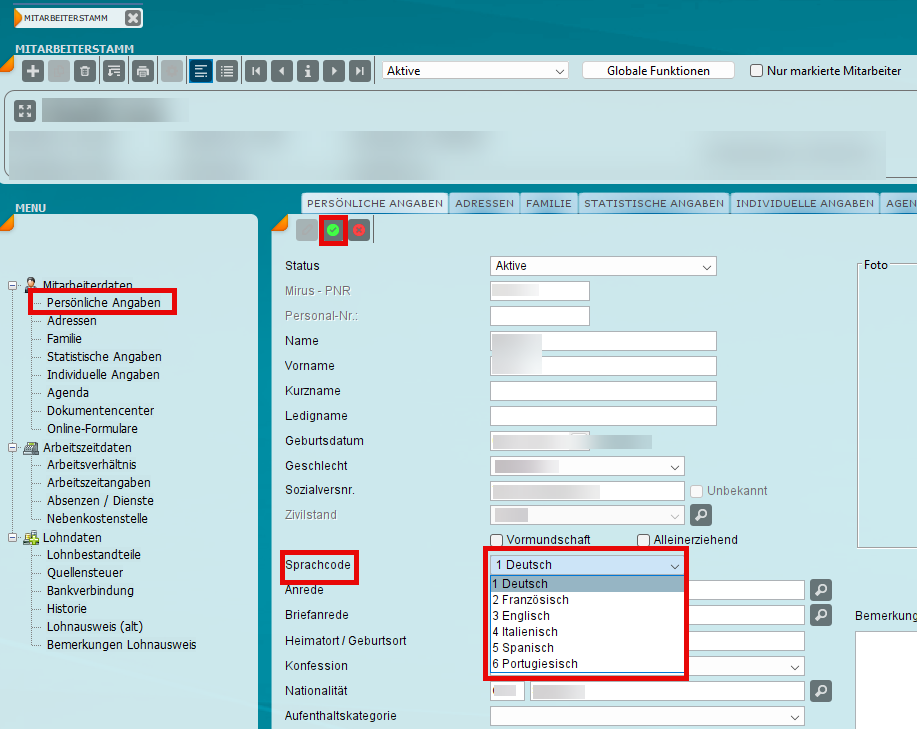Collapse the Arbeitszeitdaten tree node

pyautogui.click(x=13, y=448)
